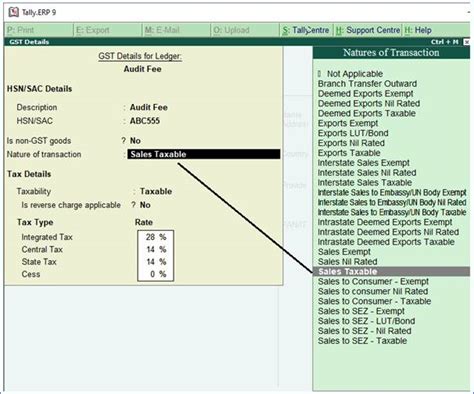474x394 pixels.
Task: Select Interstate Sales to Embassy/UN Body Nil Rated
Action: pos(392,202)
